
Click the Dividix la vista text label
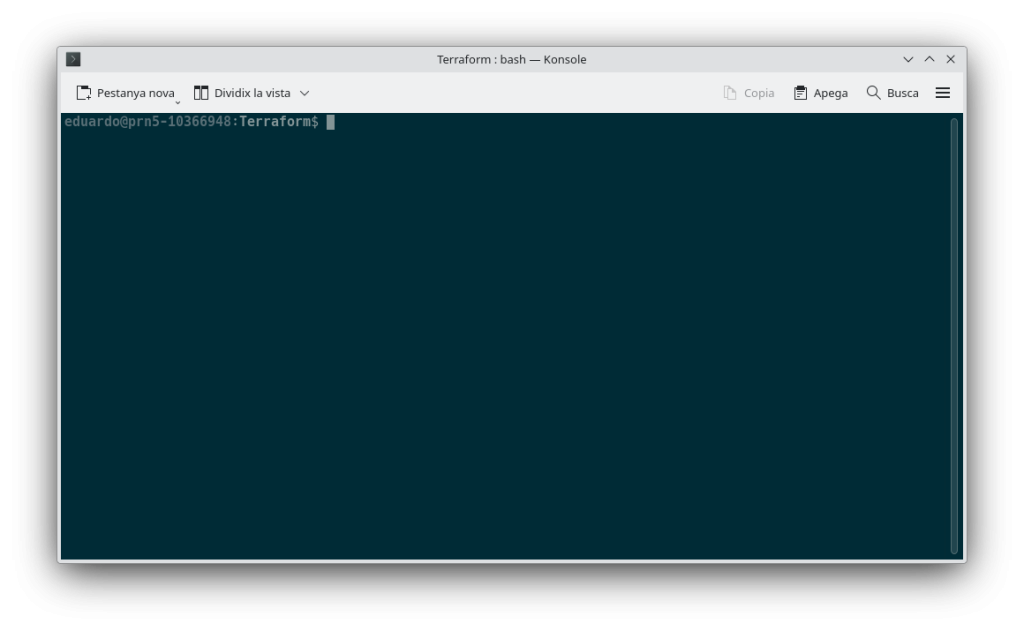[x=252, y=93]
